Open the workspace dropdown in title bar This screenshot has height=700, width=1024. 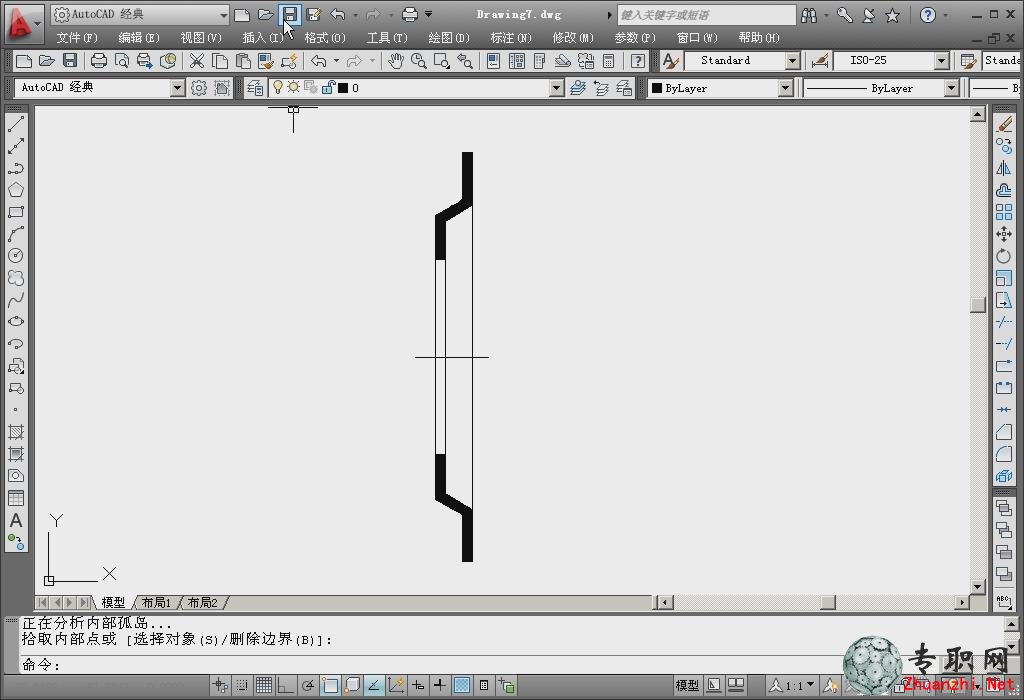pyautogui.click(x=223, y=14)
